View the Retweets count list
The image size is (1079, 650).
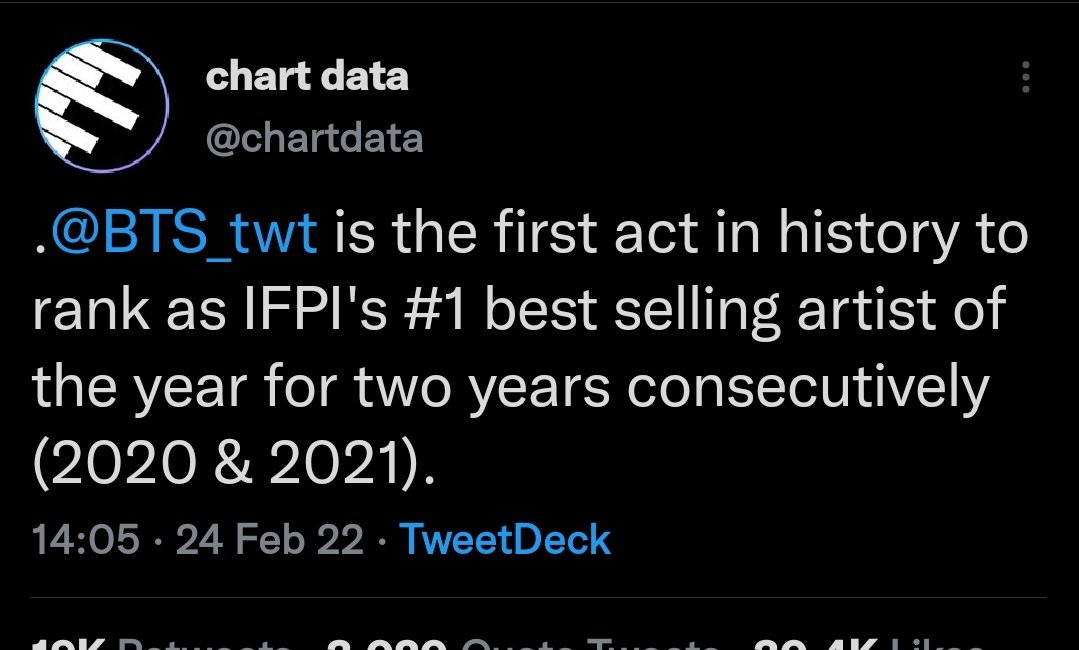click(161, 645)
